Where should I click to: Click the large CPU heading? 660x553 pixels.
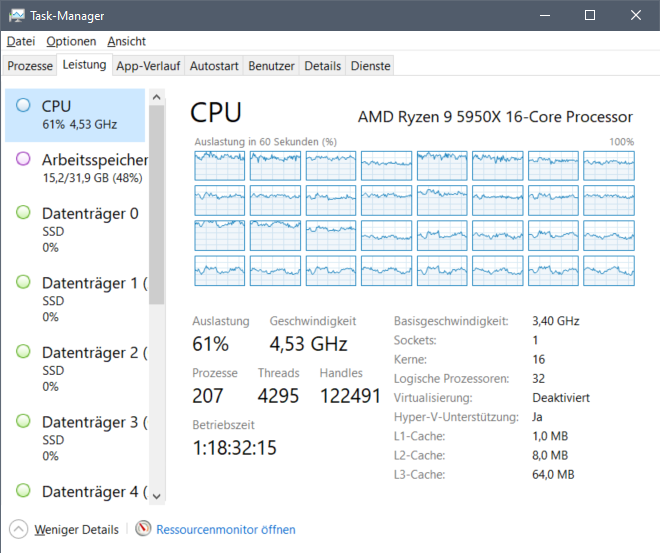pos(216,113)
